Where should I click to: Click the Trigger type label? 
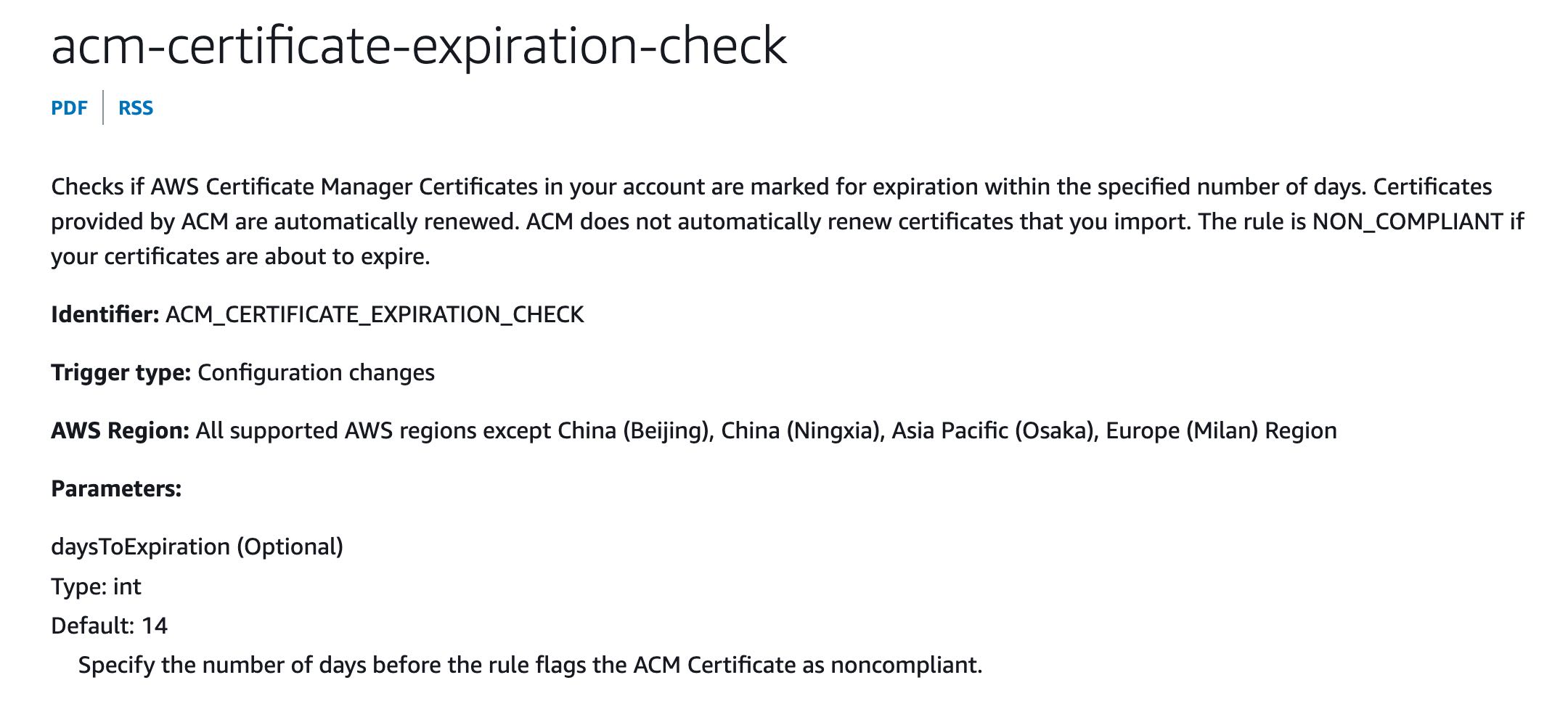(121, 372)
